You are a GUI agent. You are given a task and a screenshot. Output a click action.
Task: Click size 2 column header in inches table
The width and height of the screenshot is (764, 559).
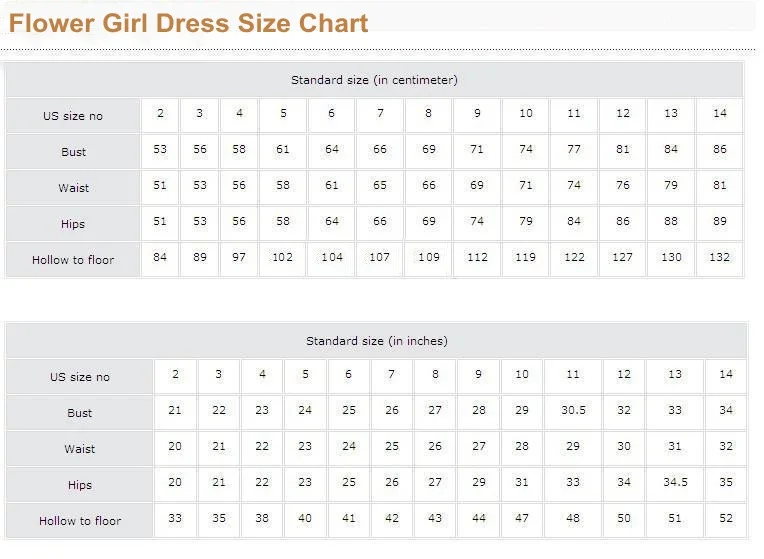(x=175, y=374)
